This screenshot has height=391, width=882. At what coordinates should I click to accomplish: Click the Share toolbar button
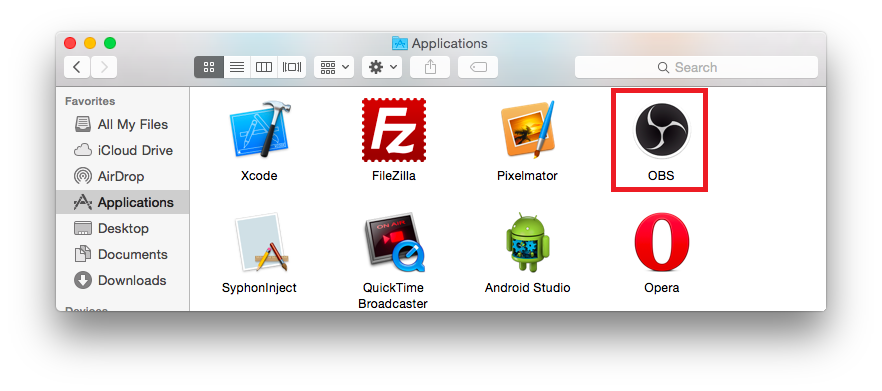[x=430, y=68]
